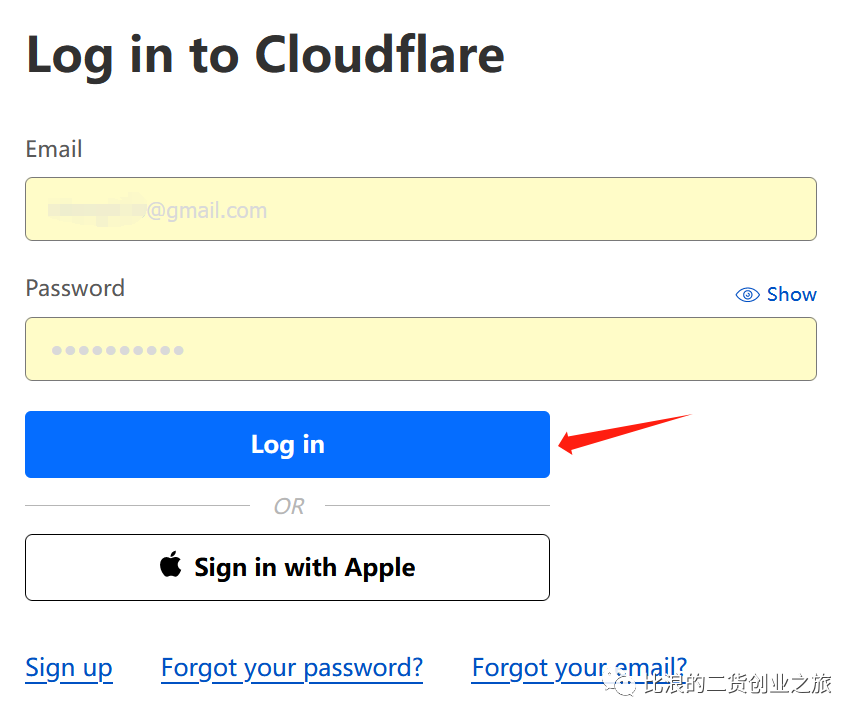The height and width of the screenshot is (721, 859).
Task: Click the Email field label
Action: coord(54,149)
